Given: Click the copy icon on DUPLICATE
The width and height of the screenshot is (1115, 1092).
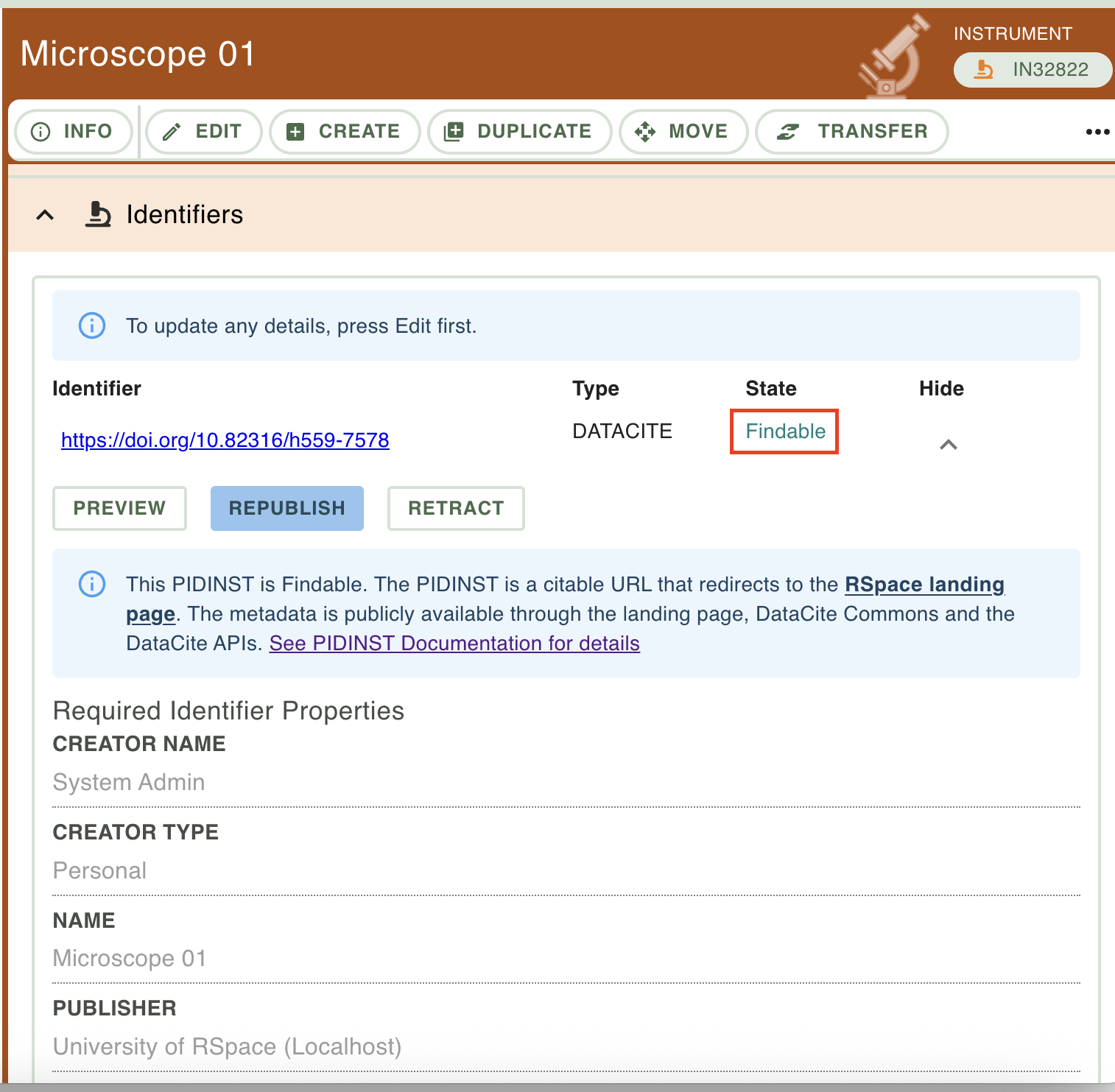Looking at the screenshot, I should (453, 132).
